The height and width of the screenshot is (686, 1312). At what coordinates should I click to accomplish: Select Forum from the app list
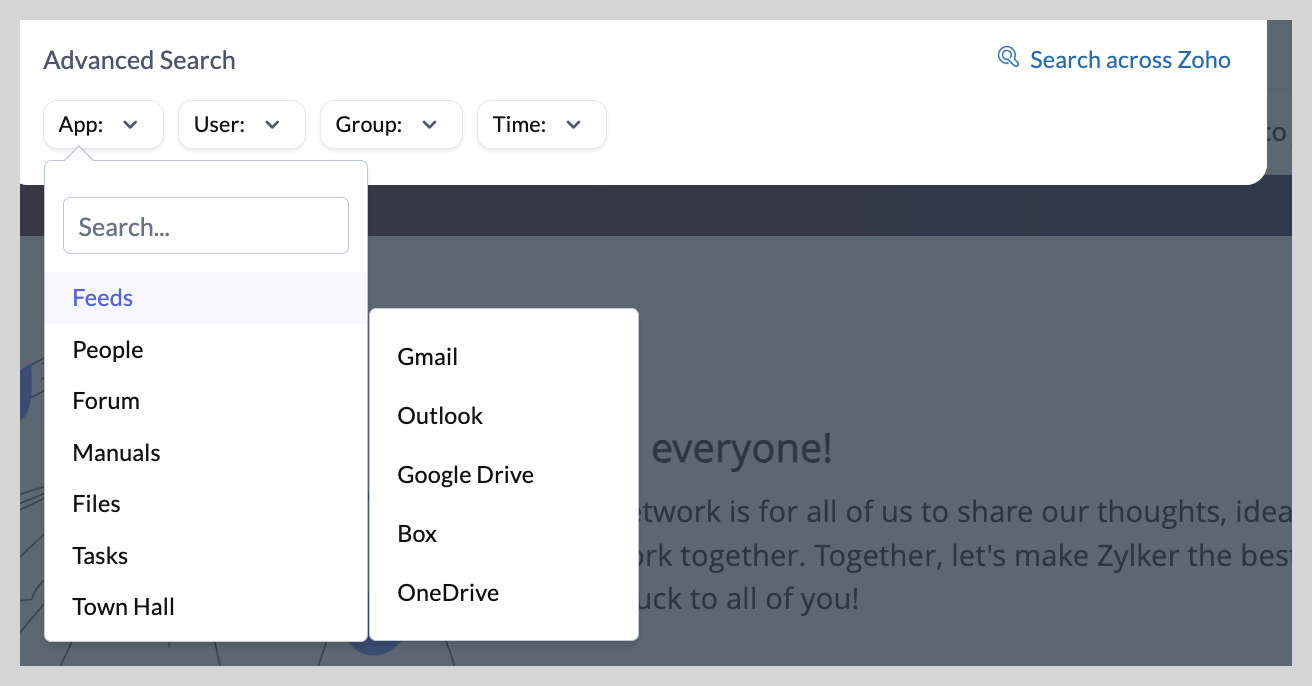point(106,401)
